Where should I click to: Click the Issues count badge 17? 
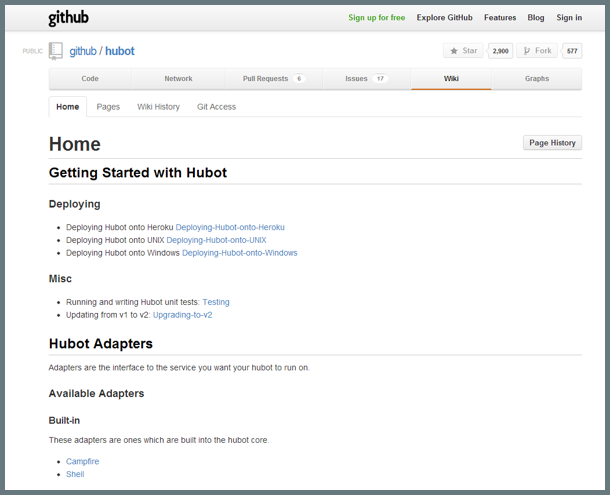380,79
